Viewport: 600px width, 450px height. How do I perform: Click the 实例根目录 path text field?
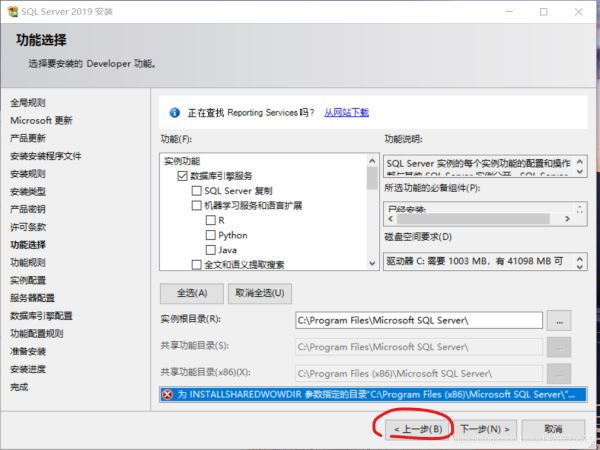click(x=418, y=320)
